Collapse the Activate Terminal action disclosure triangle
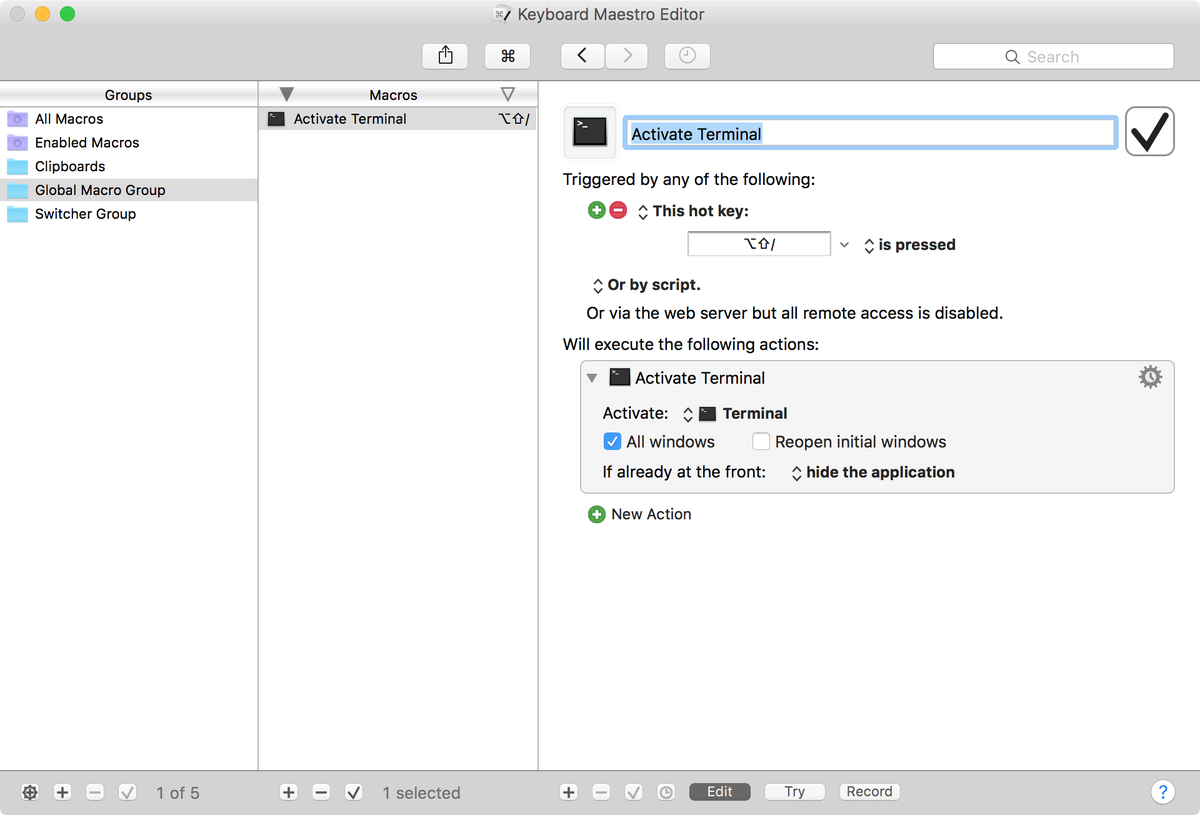Image resolution: width=1200 pixels, height=815 pixels. click(x=592, y=378)
